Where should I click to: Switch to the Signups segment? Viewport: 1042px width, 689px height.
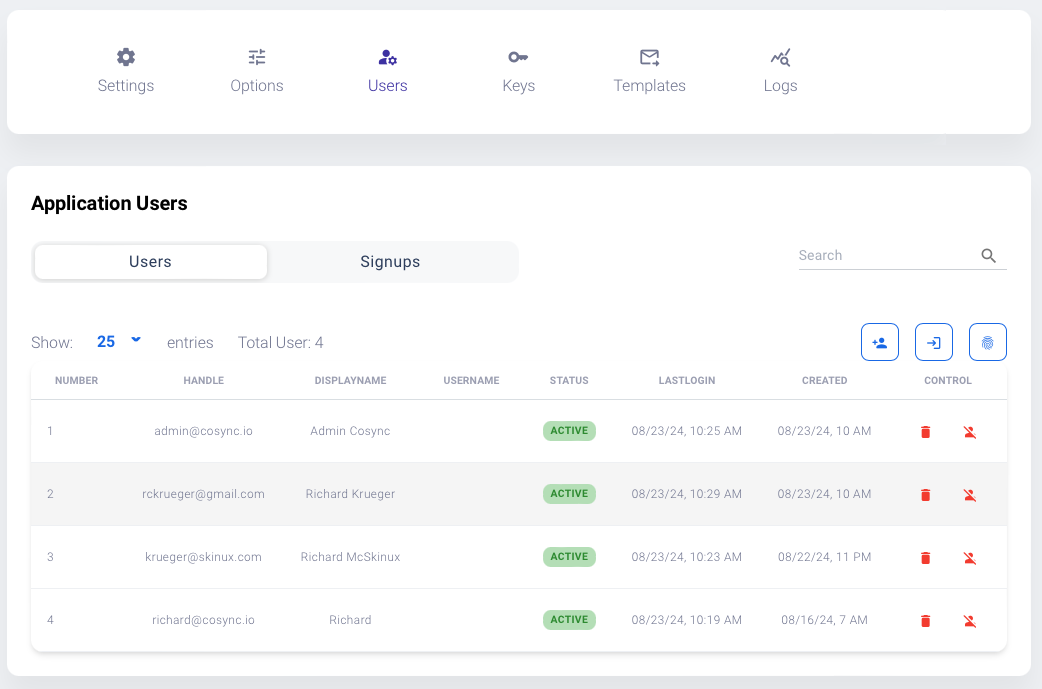pos(390,262)
